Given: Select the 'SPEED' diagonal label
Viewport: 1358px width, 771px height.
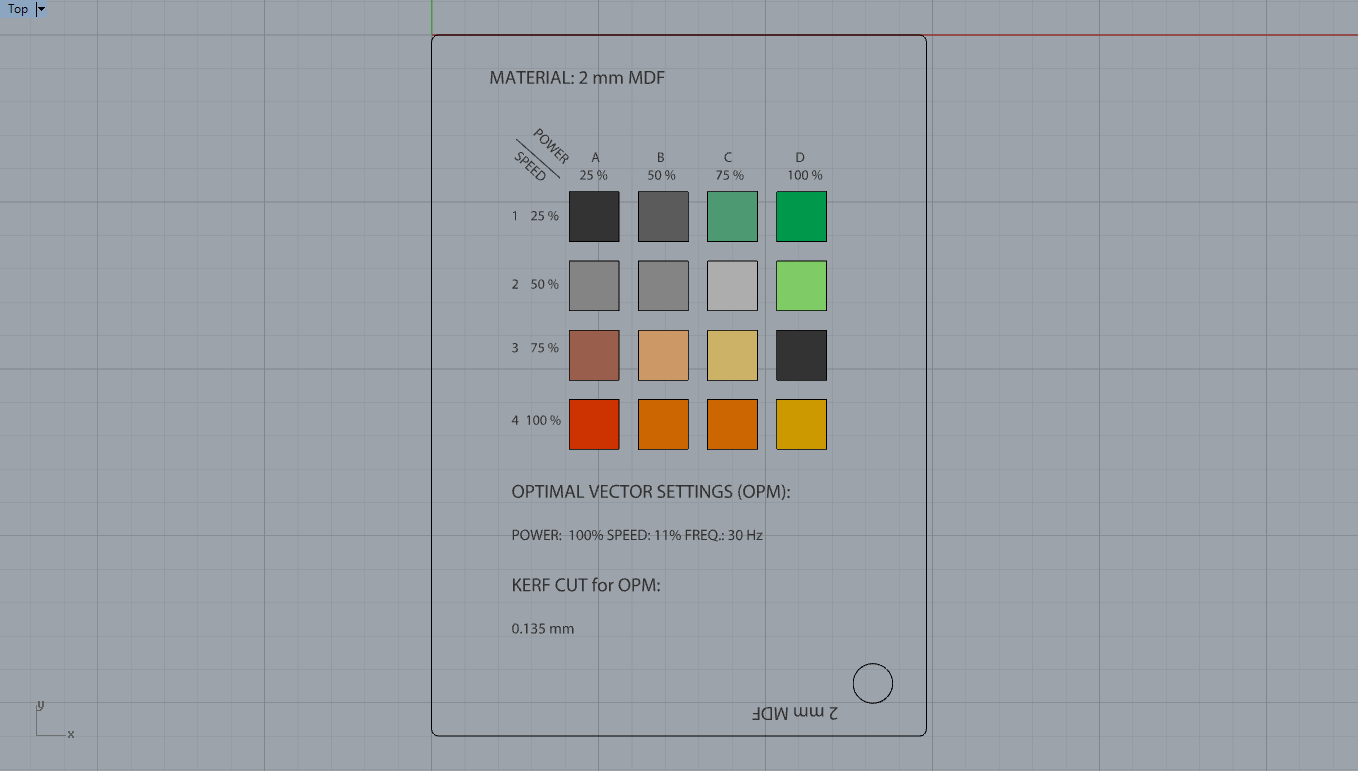Looking at the screenshot, I should pyautogui.click(x=530, y=166).
